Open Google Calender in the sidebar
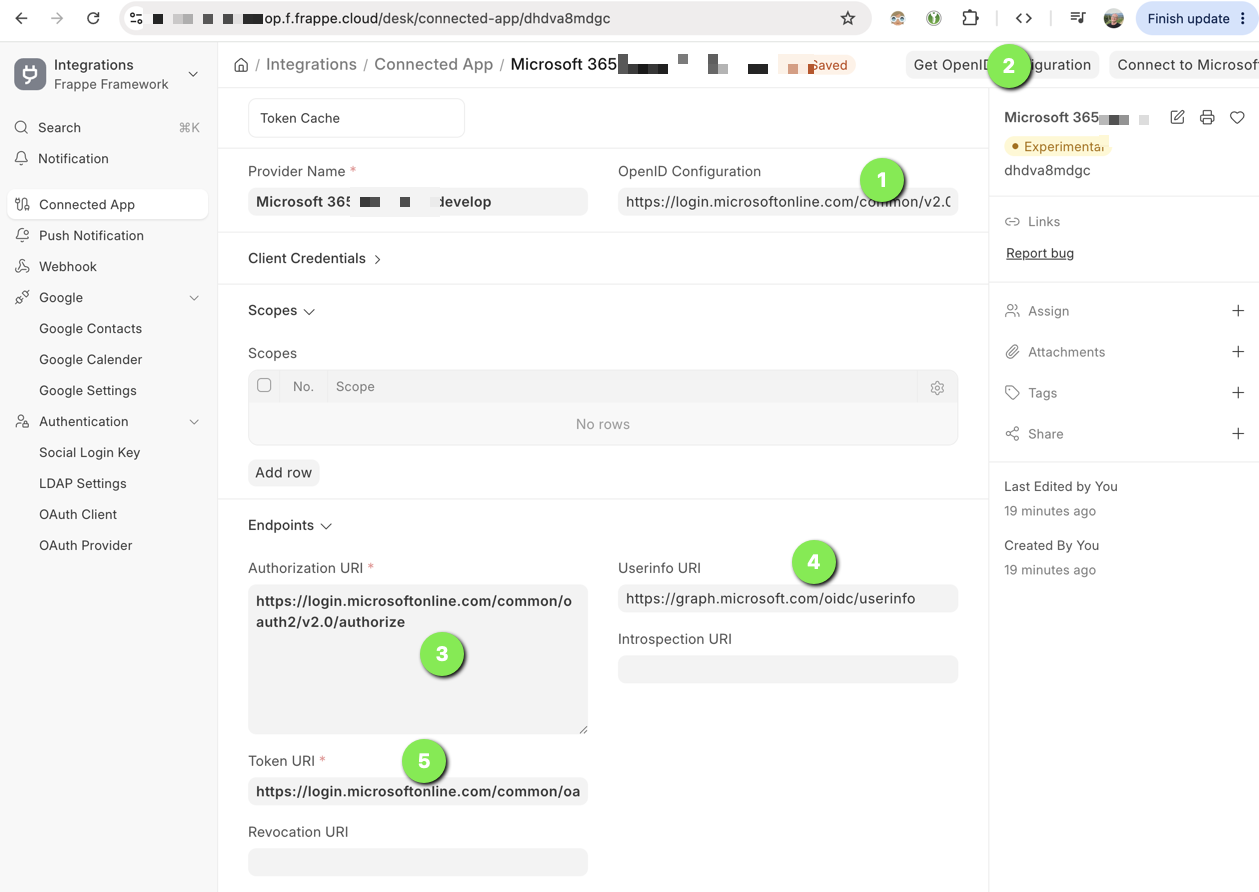Image resolution: width=1259 pixels, height=892 pixels. pyautogui.click(x=90, y=359)
